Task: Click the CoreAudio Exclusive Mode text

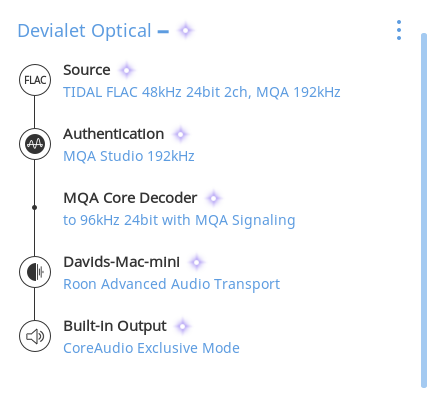Action: click(151, 348)
